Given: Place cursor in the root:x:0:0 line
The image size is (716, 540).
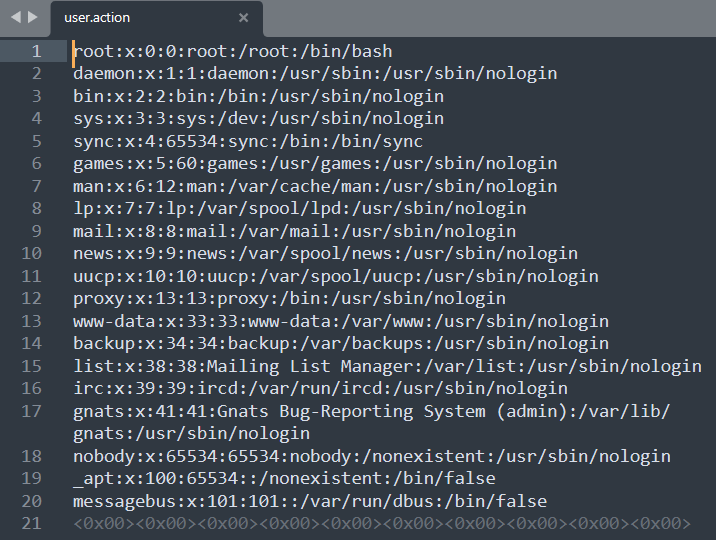Looking at the screenshot, I should coord(232,51).
